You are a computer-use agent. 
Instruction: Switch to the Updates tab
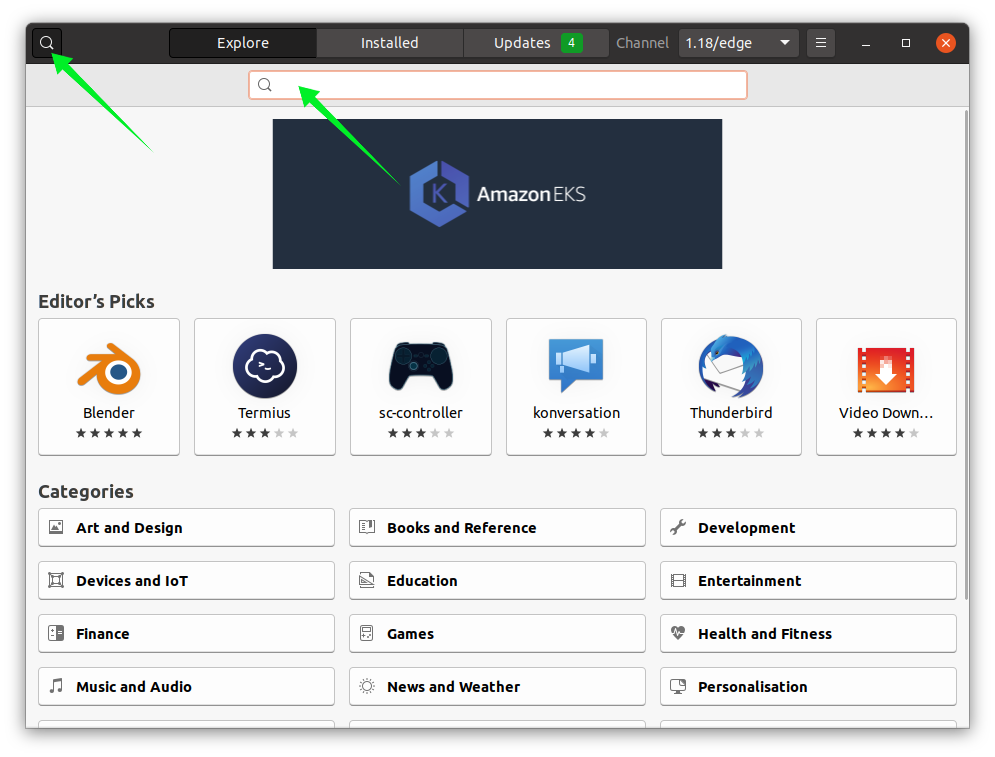coord(536,43)
